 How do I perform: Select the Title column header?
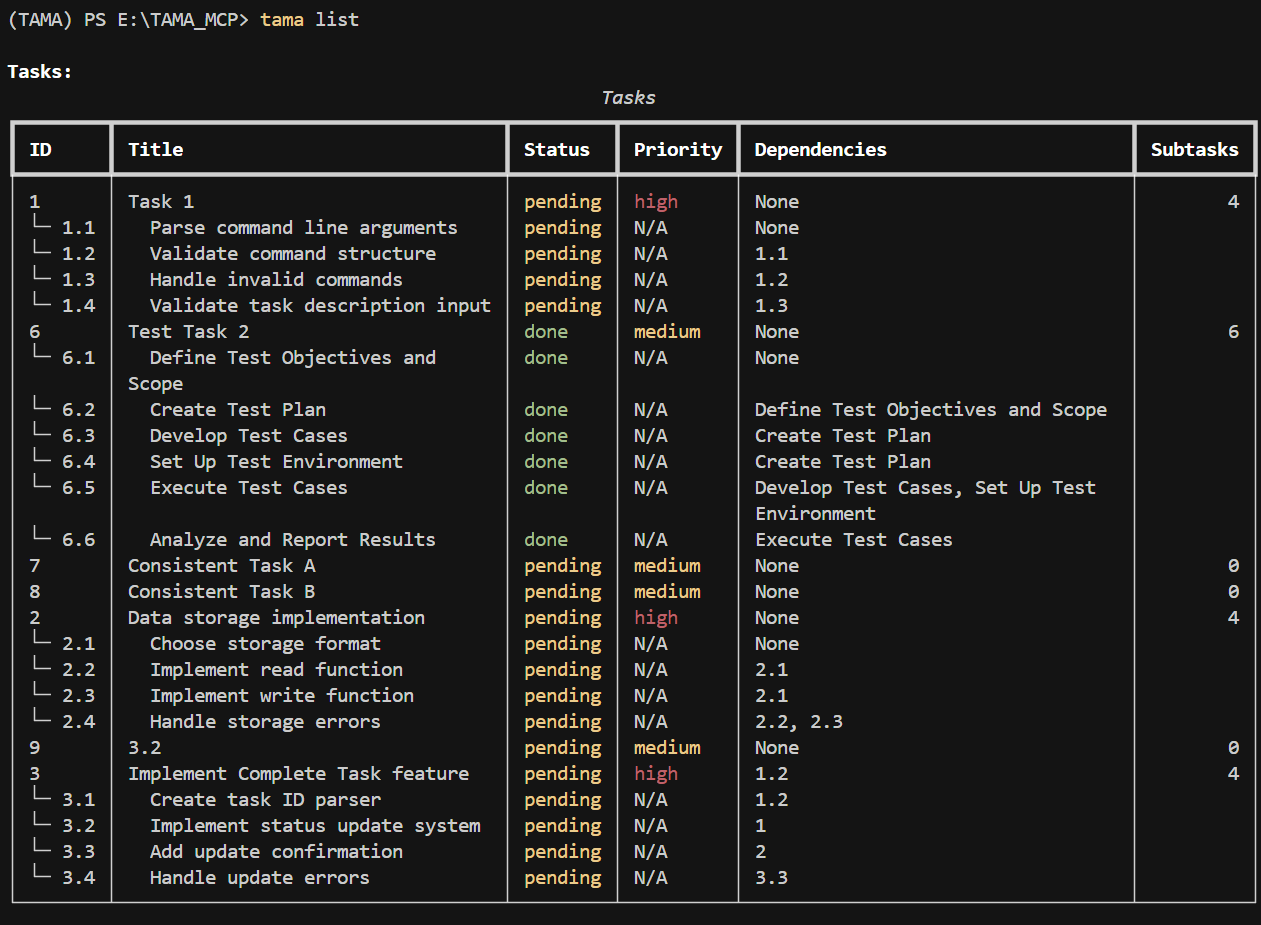[x=156, y=149]
